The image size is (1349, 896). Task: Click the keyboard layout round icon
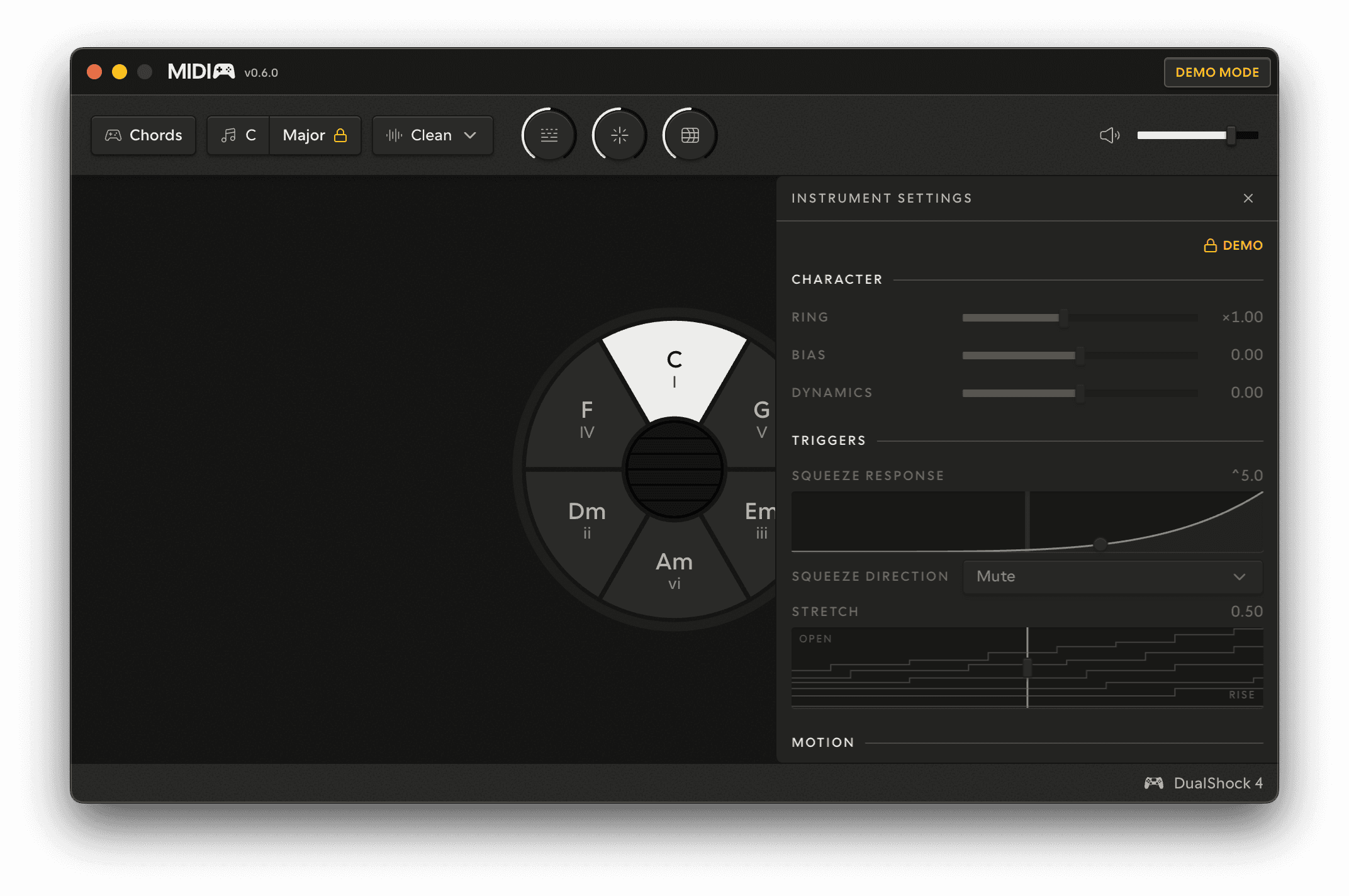click(x=549, y=135)
